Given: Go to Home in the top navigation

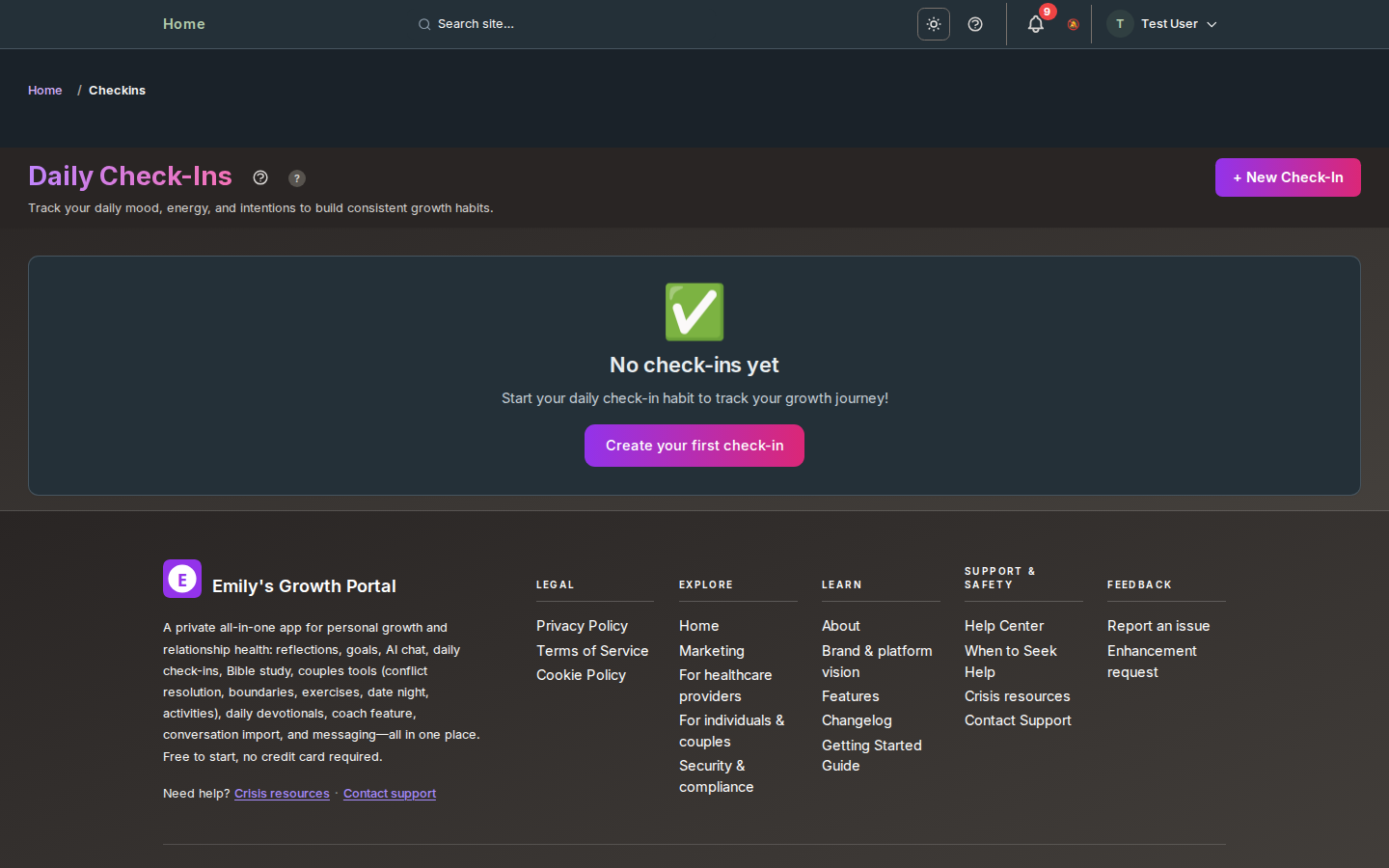Looking at the screenshot, I should click(x=183, y=24).
